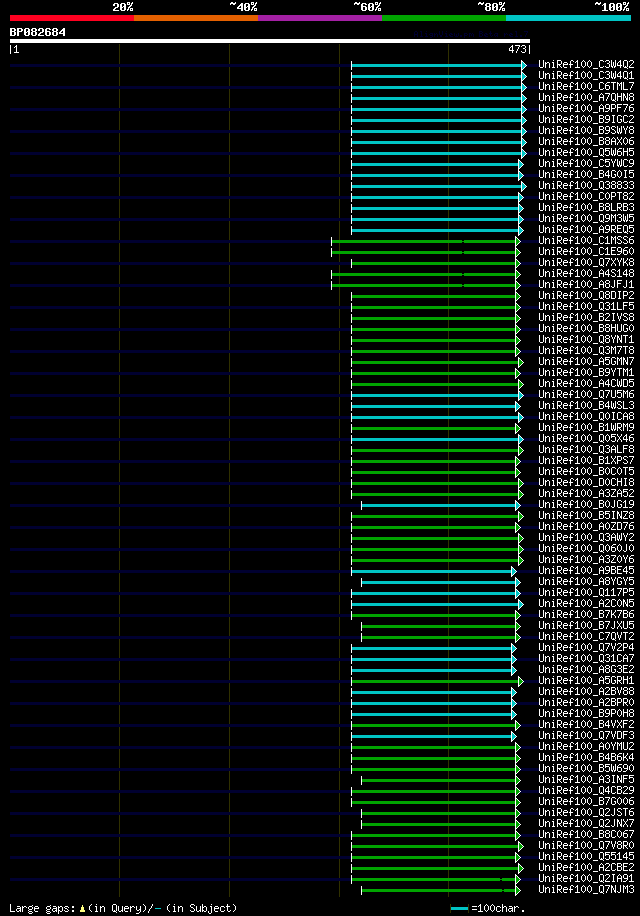Screen dimensions: 640x916
Task: Click the purple ~60% identity legend segment
Action: pyautogui.click(x=320, y=18)
